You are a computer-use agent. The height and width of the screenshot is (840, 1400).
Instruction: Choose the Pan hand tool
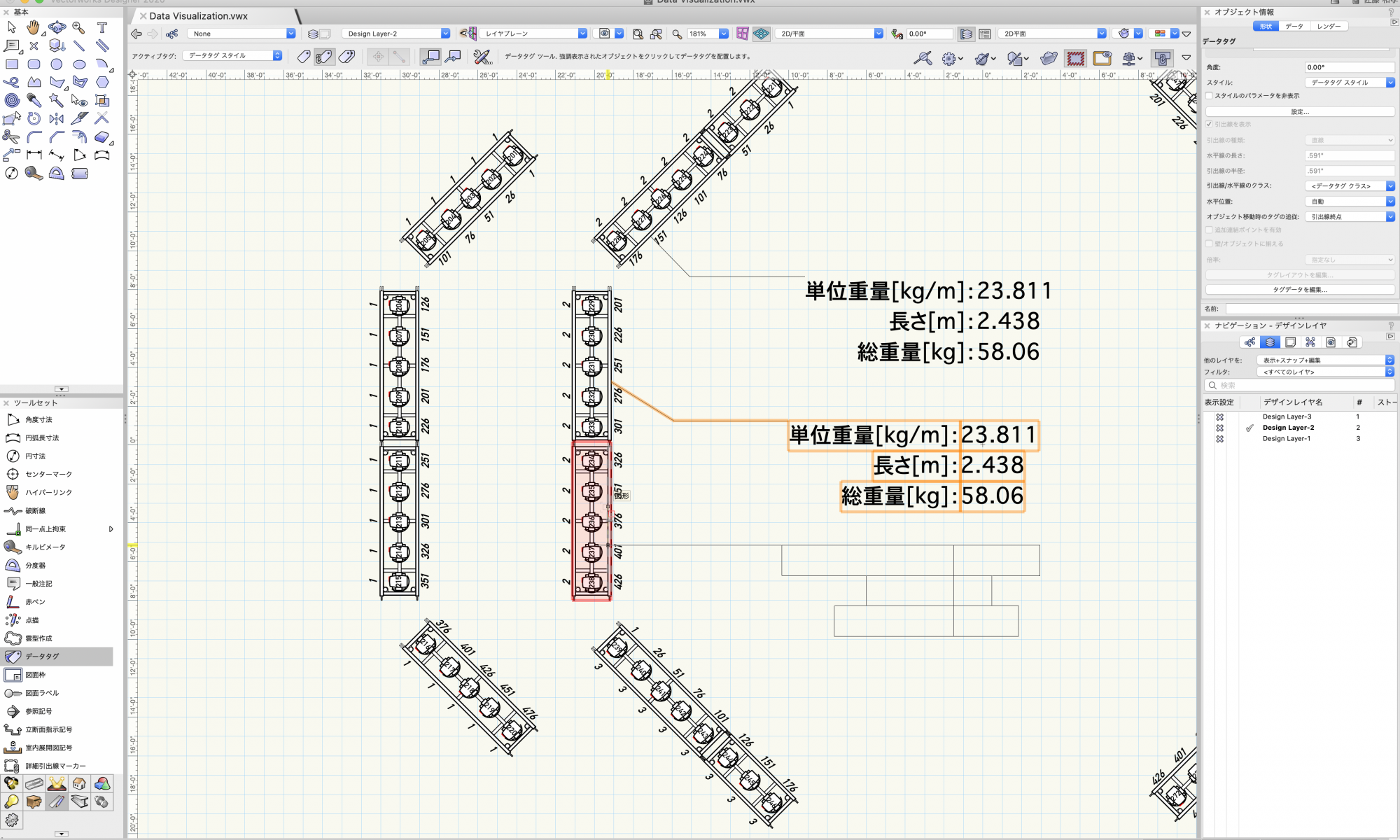34,27
